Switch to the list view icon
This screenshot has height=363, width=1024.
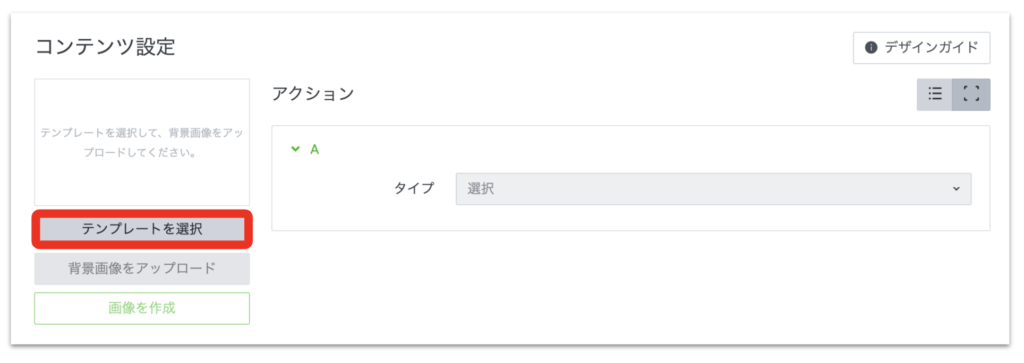935,95
